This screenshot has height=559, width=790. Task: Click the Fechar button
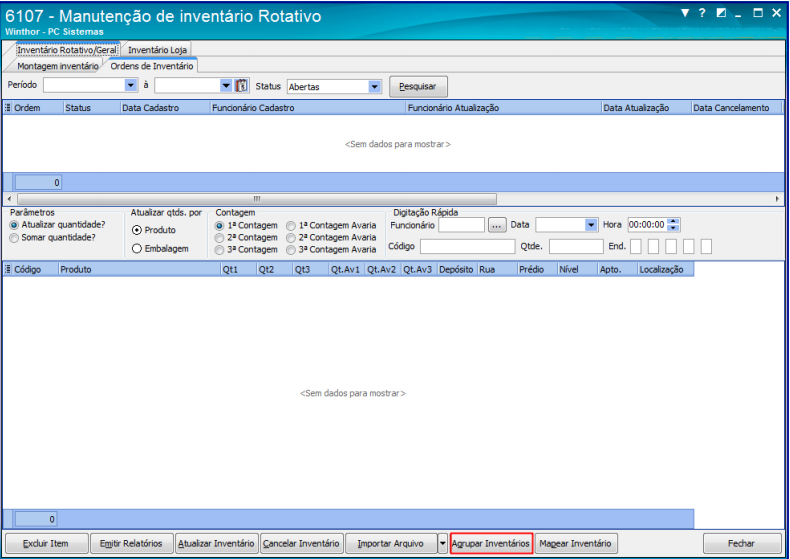pyautogui.click(x=742, y=543)
